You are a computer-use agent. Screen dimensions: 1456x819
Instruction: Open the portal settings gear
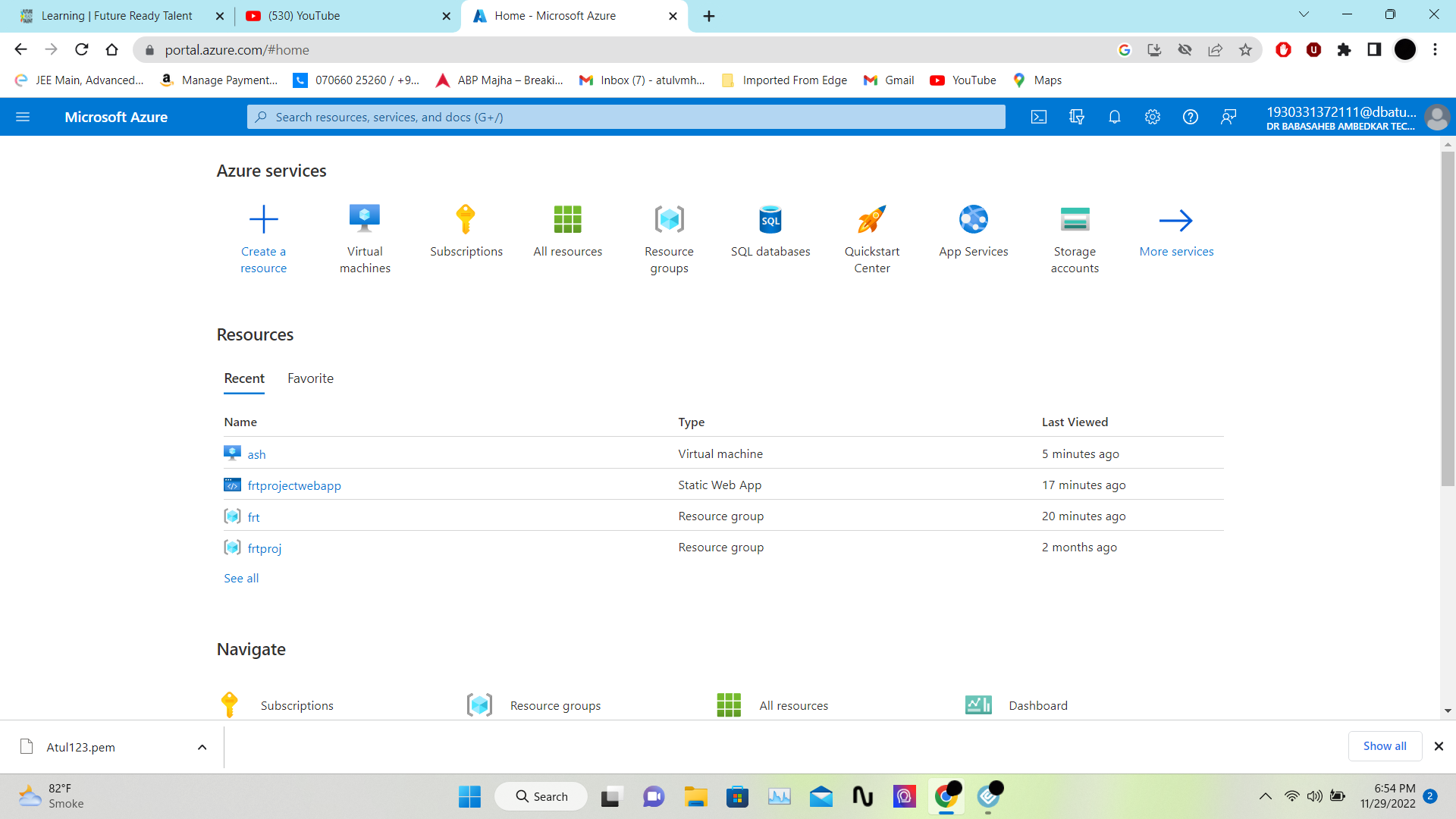point(1152,117)
